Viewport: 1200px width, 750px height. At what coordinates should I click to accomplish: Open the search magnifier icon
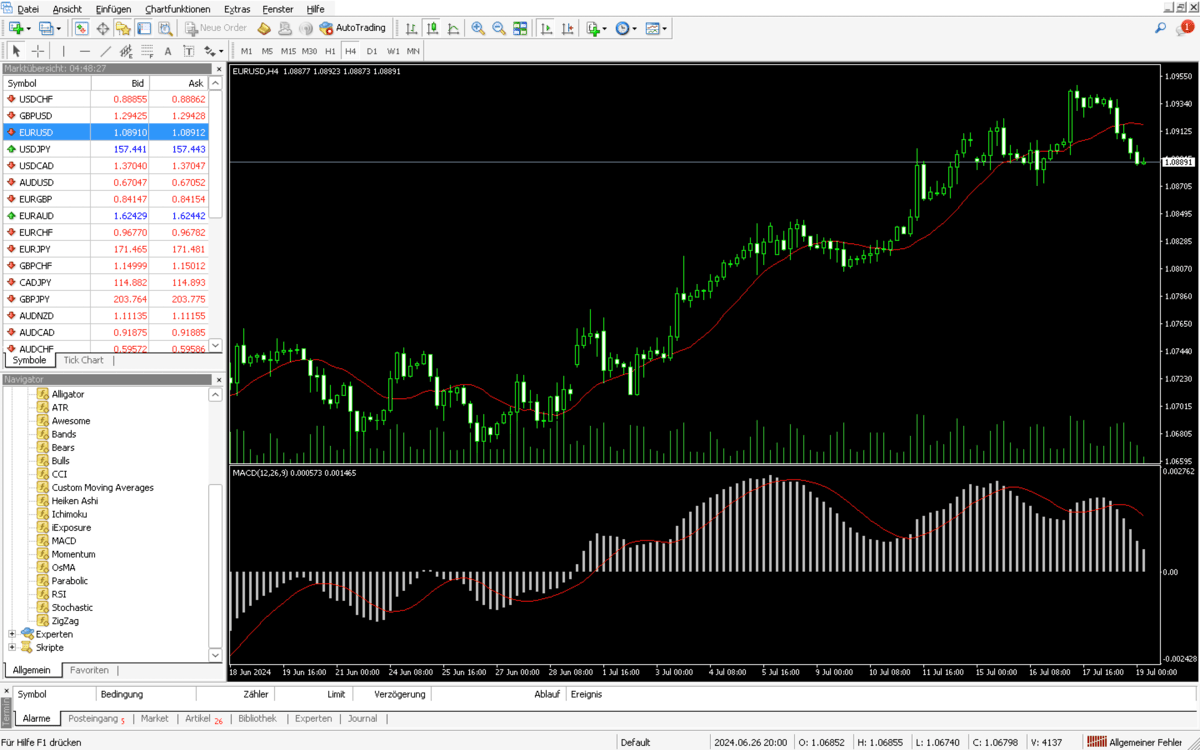(1160, 29)
